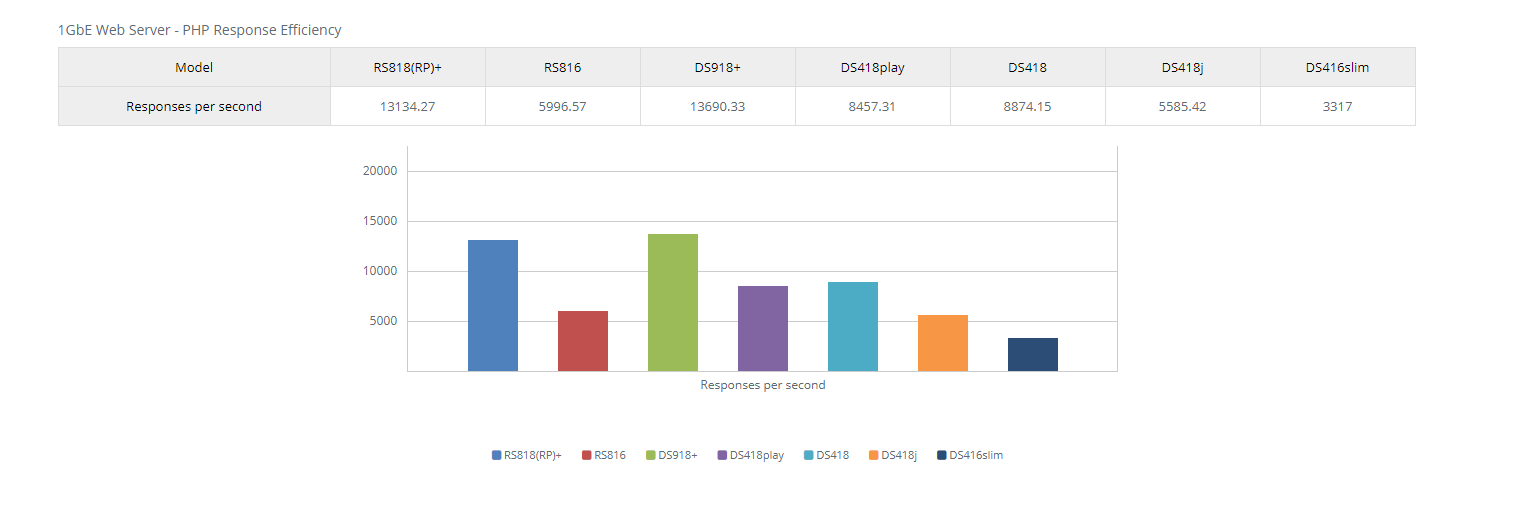Click the Responses per second row header
1526x510 pixels.
click(x=194, y=106)
